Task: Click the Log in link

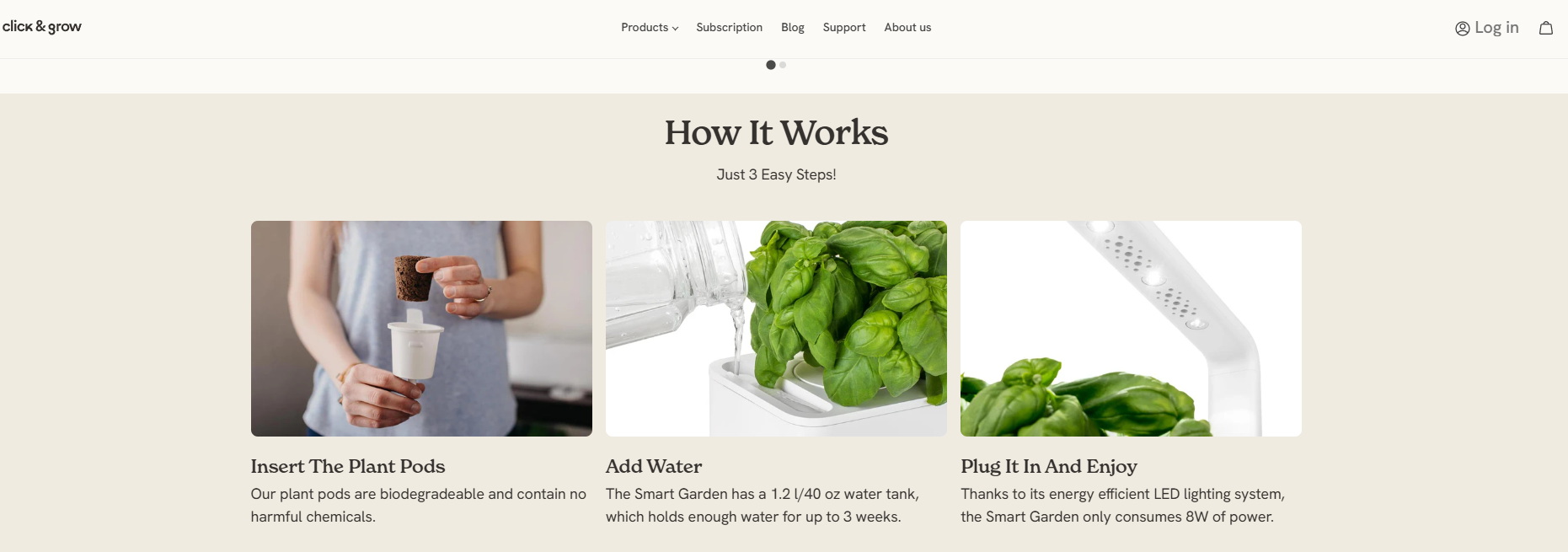Action: coord(1496,28)
